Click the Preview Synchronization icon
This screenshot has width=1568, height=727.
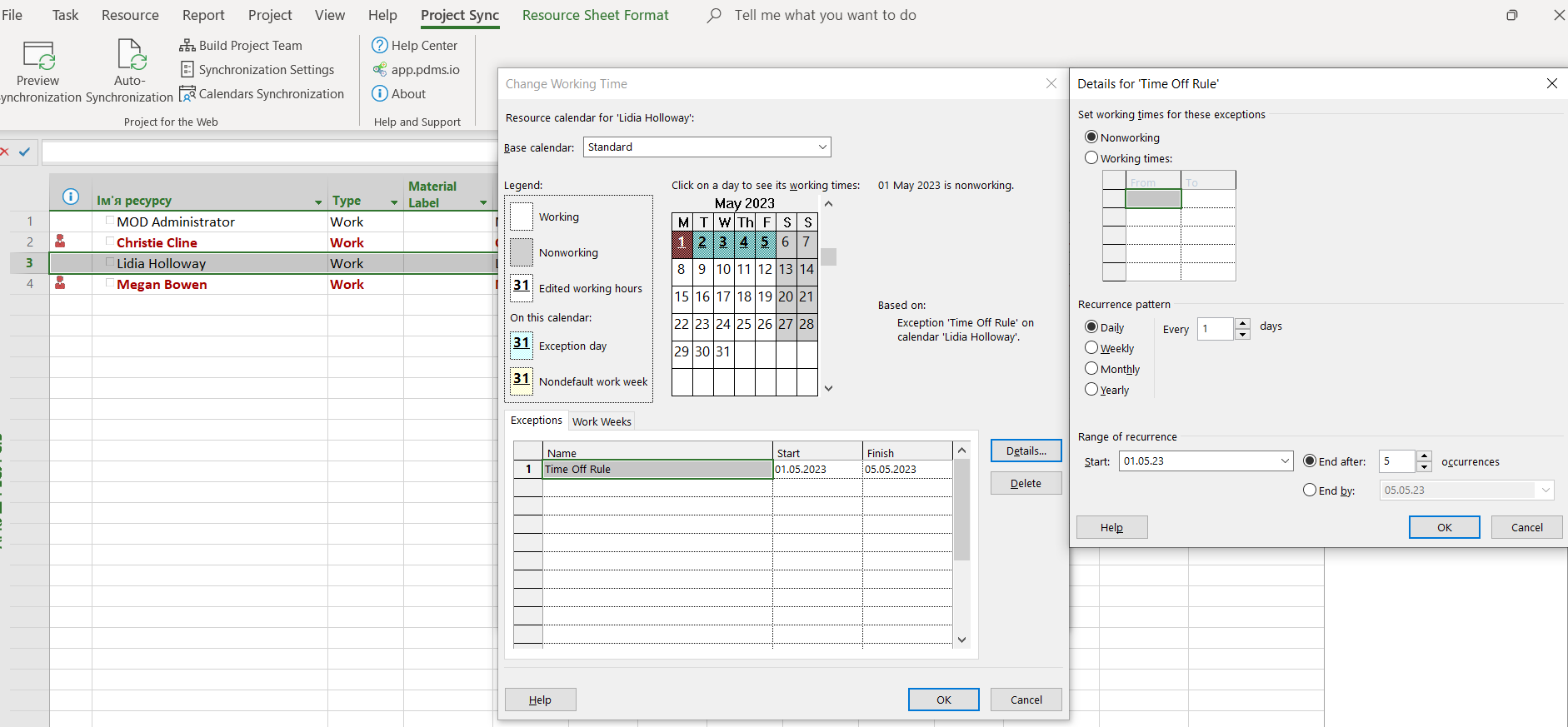click(x=38, y=56)
